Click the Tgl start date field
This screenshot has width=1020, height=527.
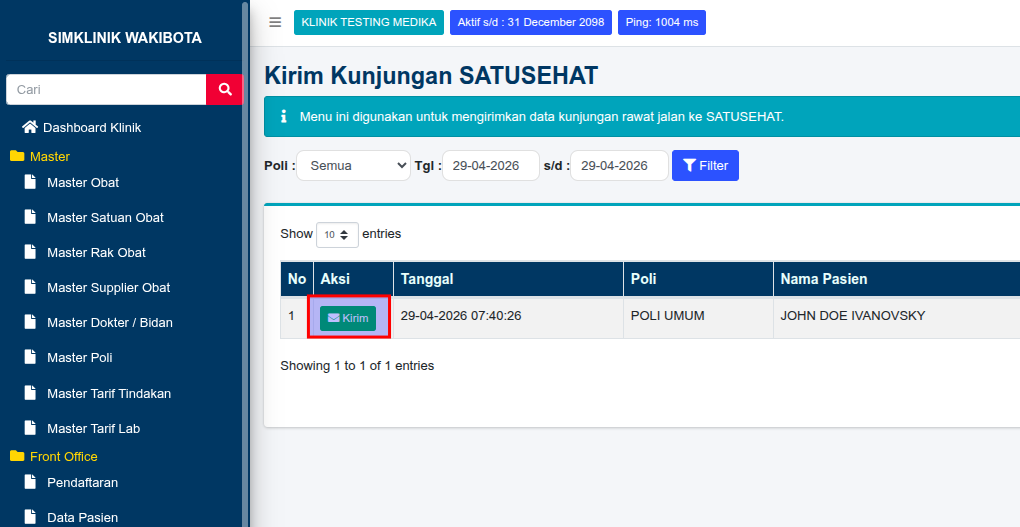click(x=491, y=165)
